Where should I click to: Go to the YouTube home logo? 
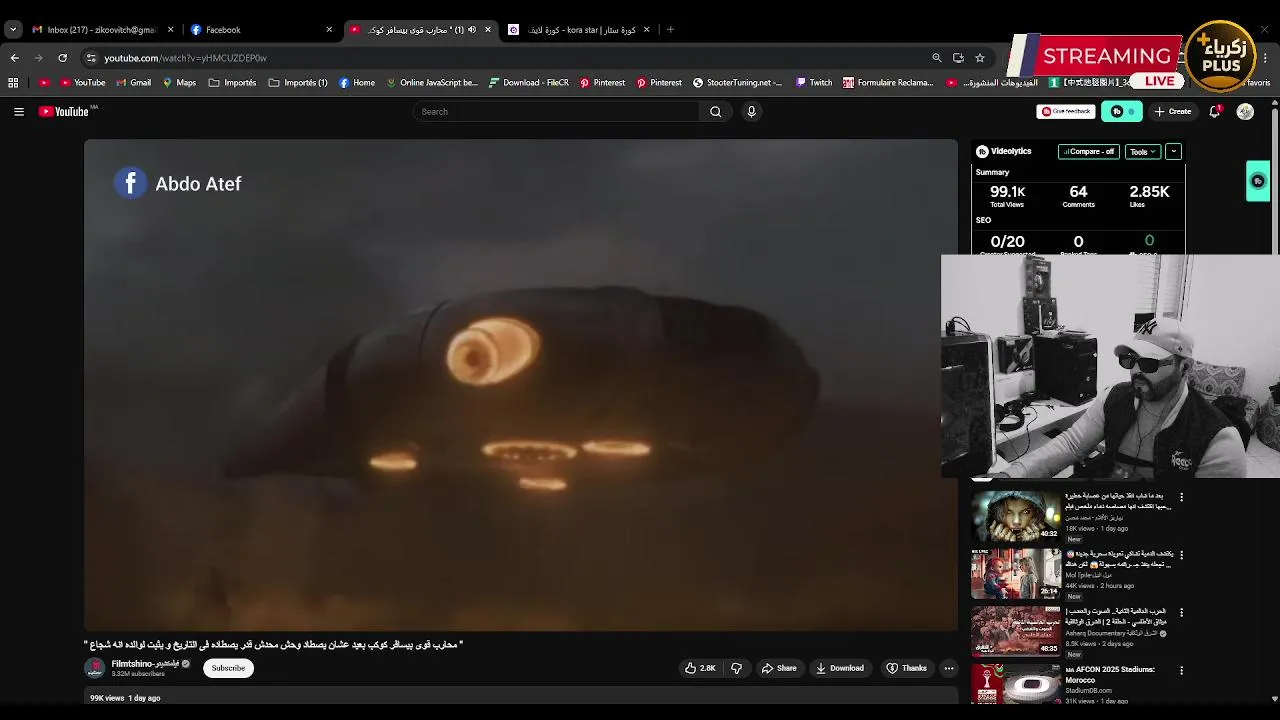[x=64, y=112]
